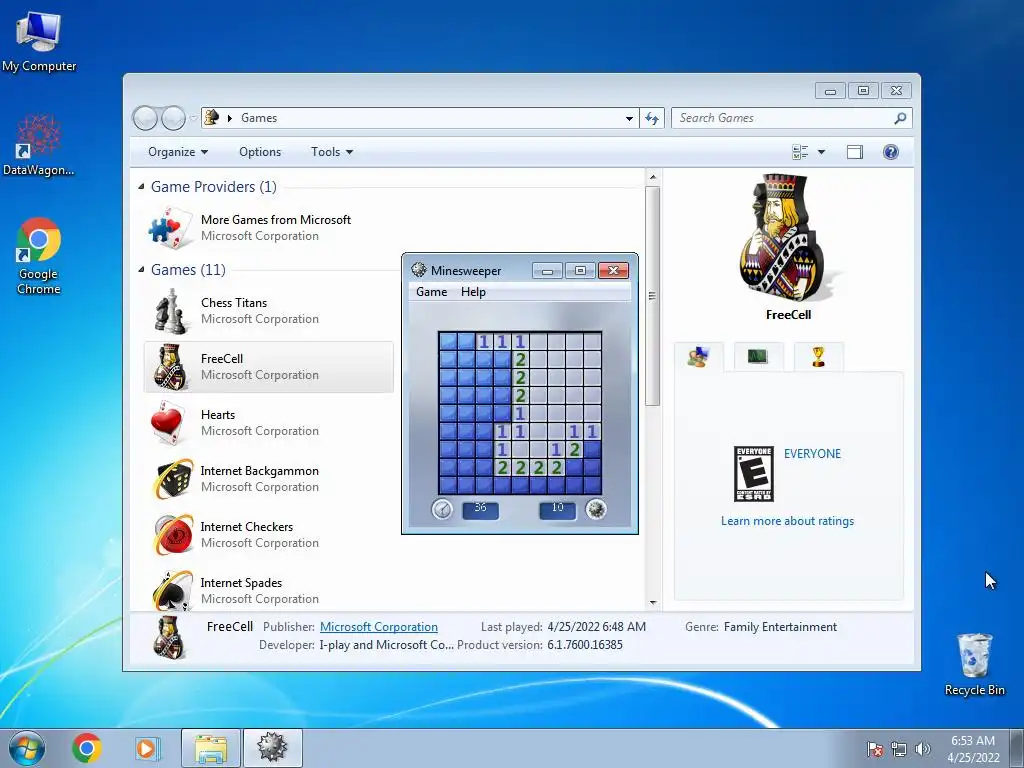
Task: Select the 'Internet Checkers' game title
Action: [x=247, y=527]
